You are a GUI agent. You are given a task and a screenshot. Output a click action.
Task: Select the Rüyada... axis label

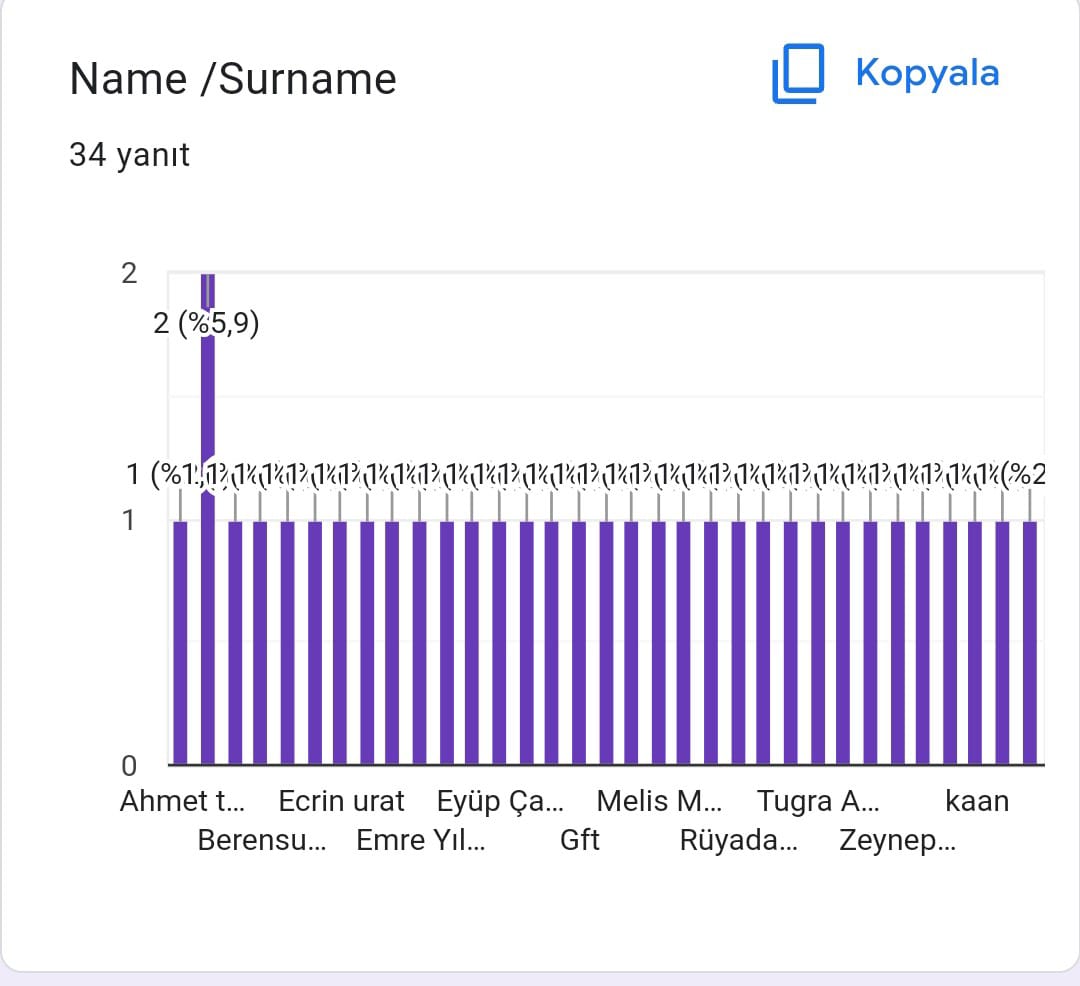[x=739, y=840]
